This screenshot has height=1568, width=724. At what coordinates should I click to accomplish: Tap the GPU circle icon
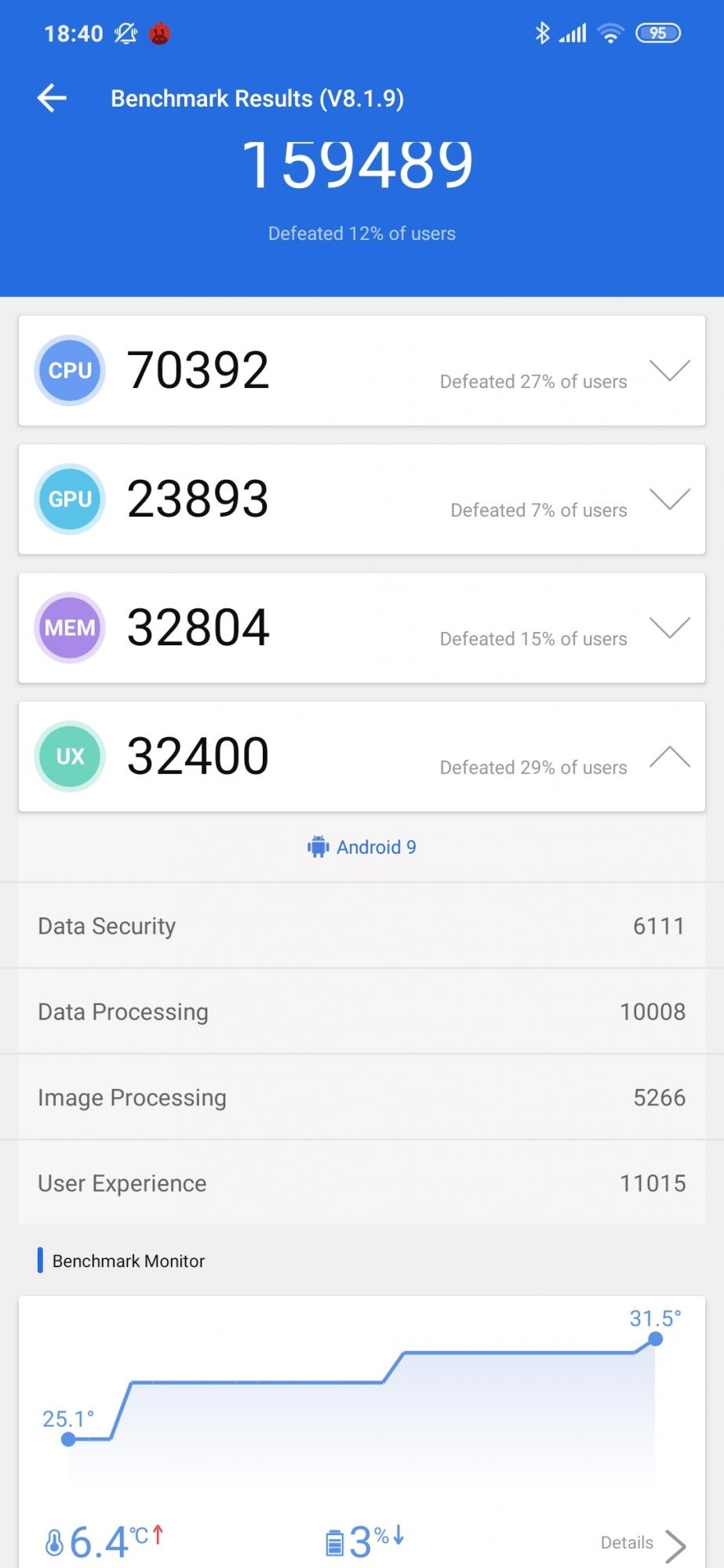pos(70,499)
